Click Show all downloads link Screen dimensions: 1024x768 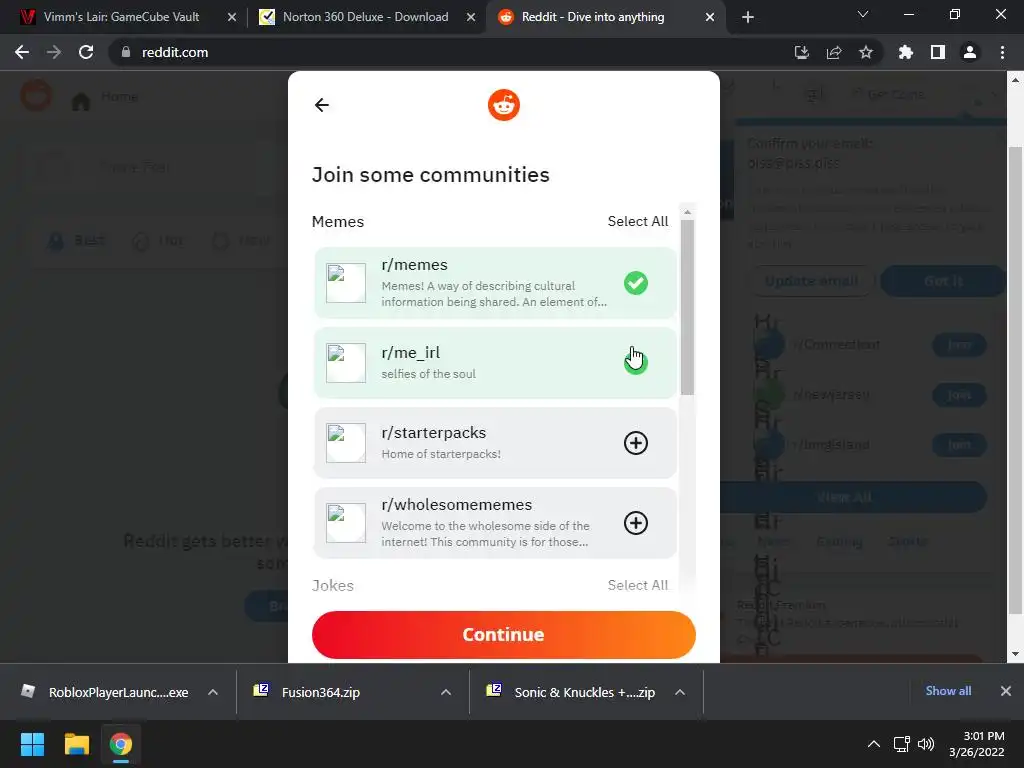point(948,691)
